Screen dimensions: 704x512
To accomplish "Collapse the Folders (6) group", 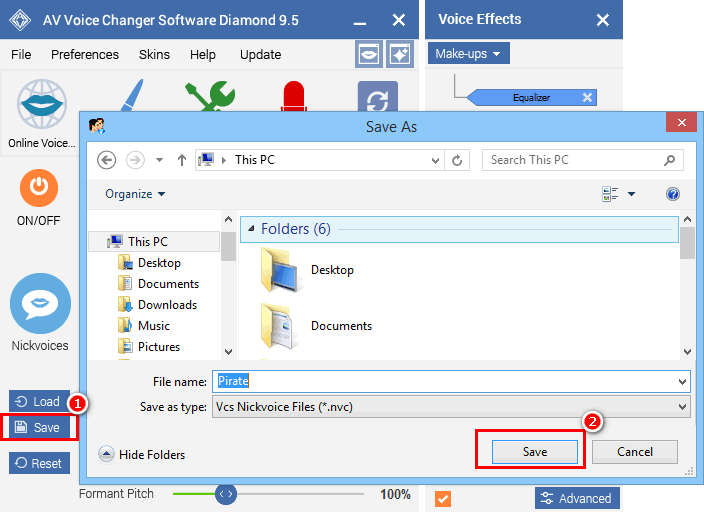I will pyautogui.click(x=251, y=229).
